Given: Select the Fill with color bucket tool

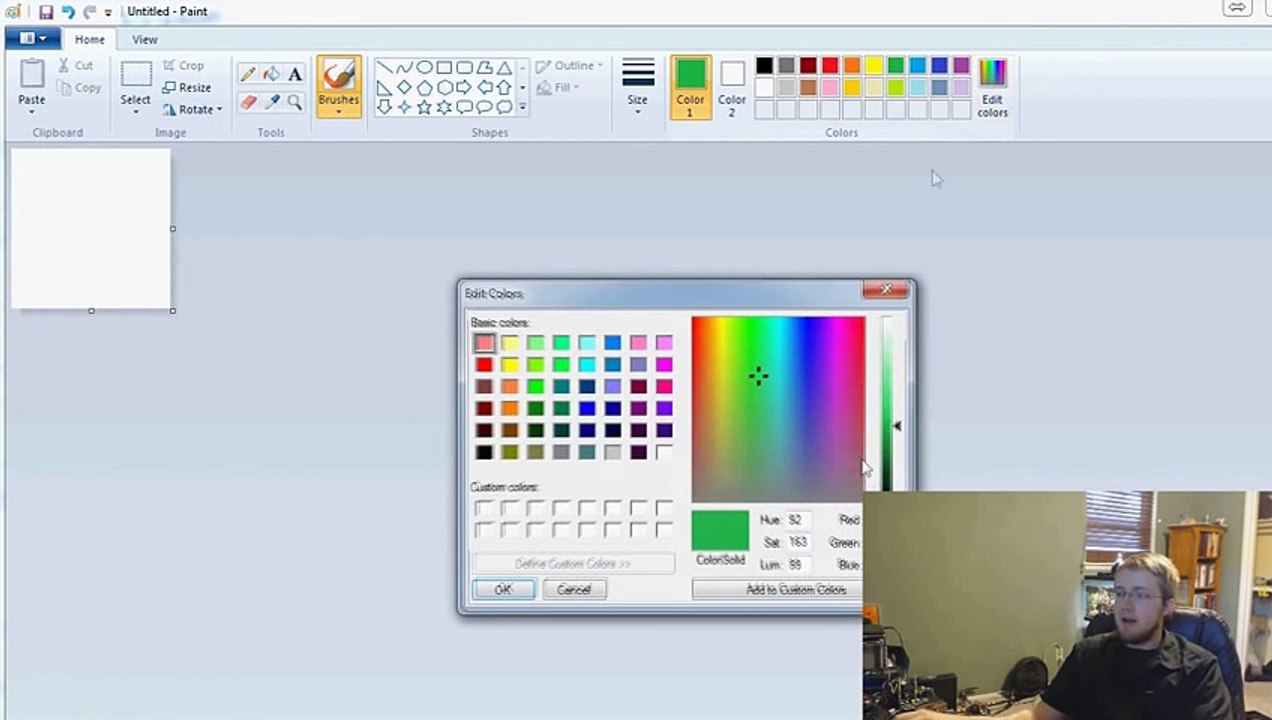Looking at the screenshot, I should (x=271, y=74).
